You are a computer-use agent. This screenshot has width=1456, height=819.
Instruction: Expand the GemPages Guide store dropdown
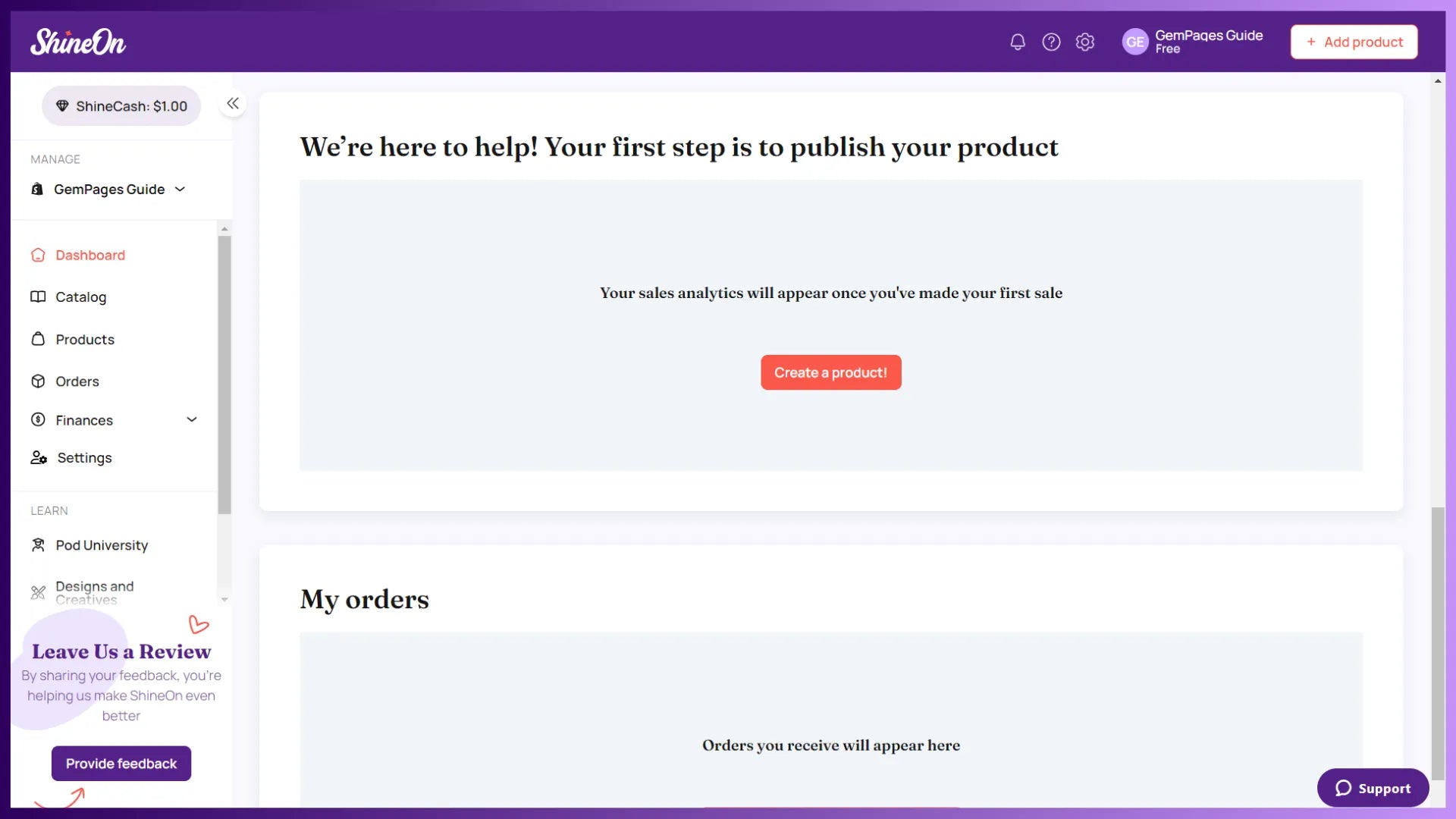[x=180, y=189]
